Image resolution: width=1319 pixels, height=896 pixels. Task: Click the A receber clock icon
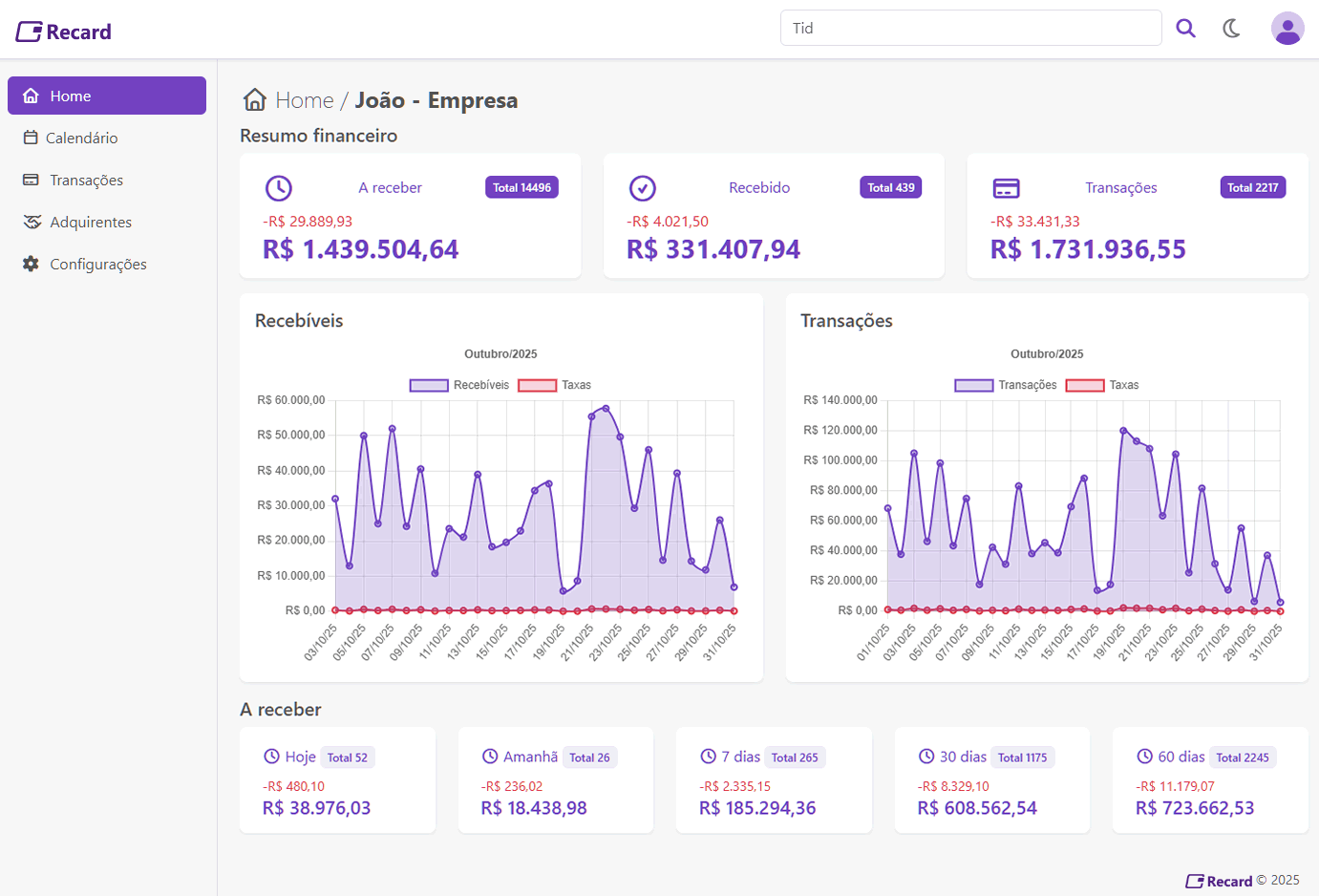278,188
